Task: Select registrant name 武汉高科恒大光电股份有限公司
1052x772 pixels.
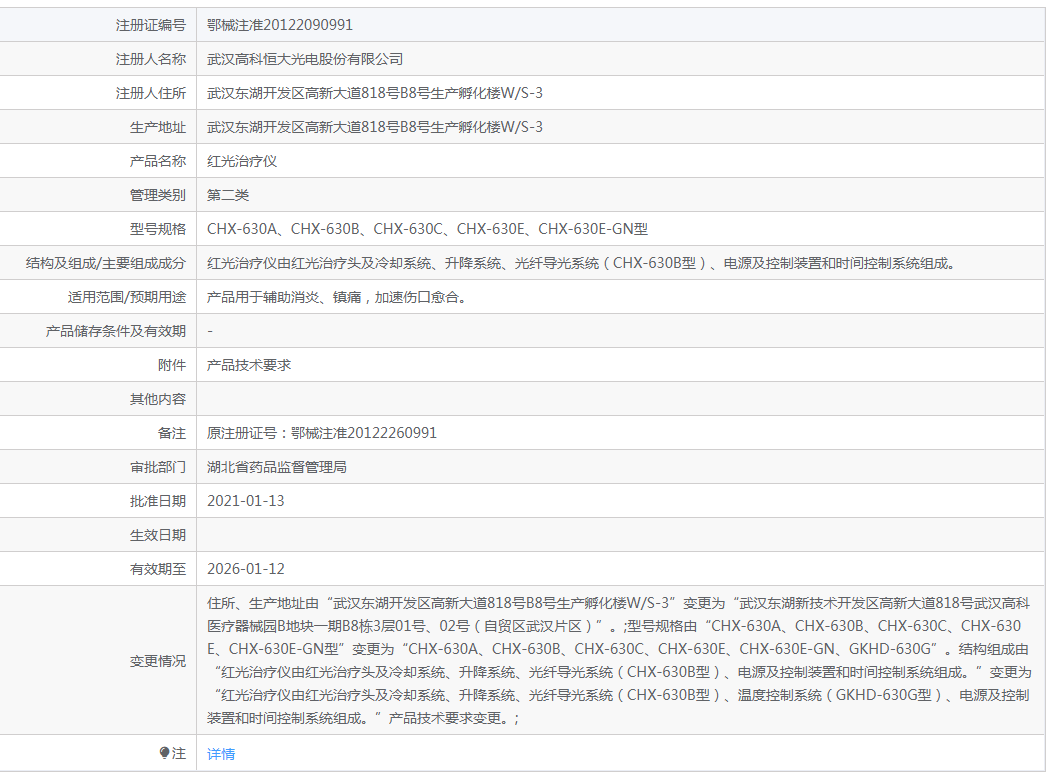Action: (x=305, y=59)
